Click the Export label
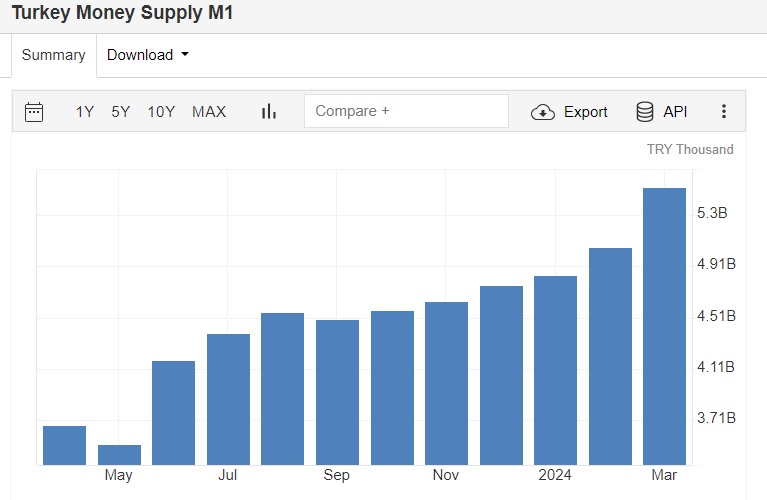The width and height of the screenshot is (767, 500). 586,112
